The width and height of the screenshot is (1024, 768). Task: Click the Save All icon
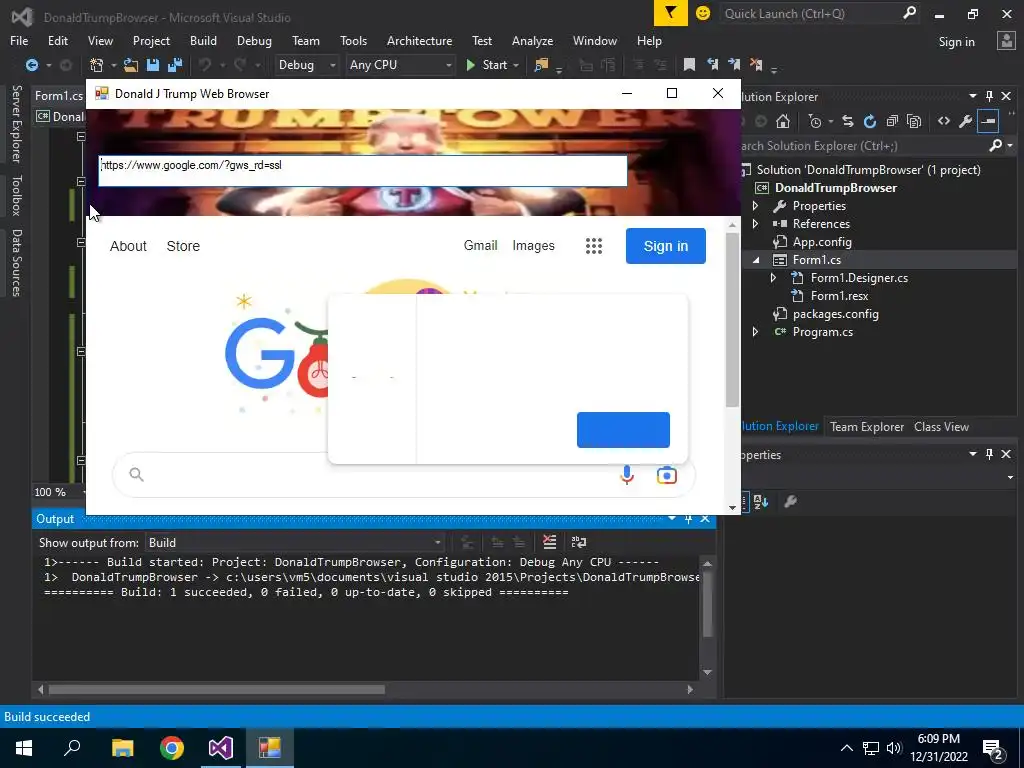click(x=175, y=65)
